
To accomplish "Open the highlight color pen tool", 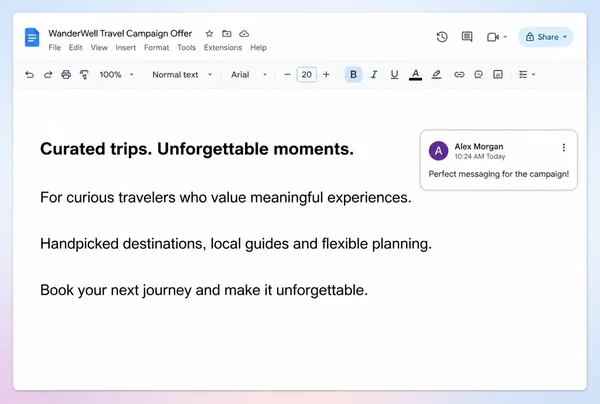I will 436,75.
